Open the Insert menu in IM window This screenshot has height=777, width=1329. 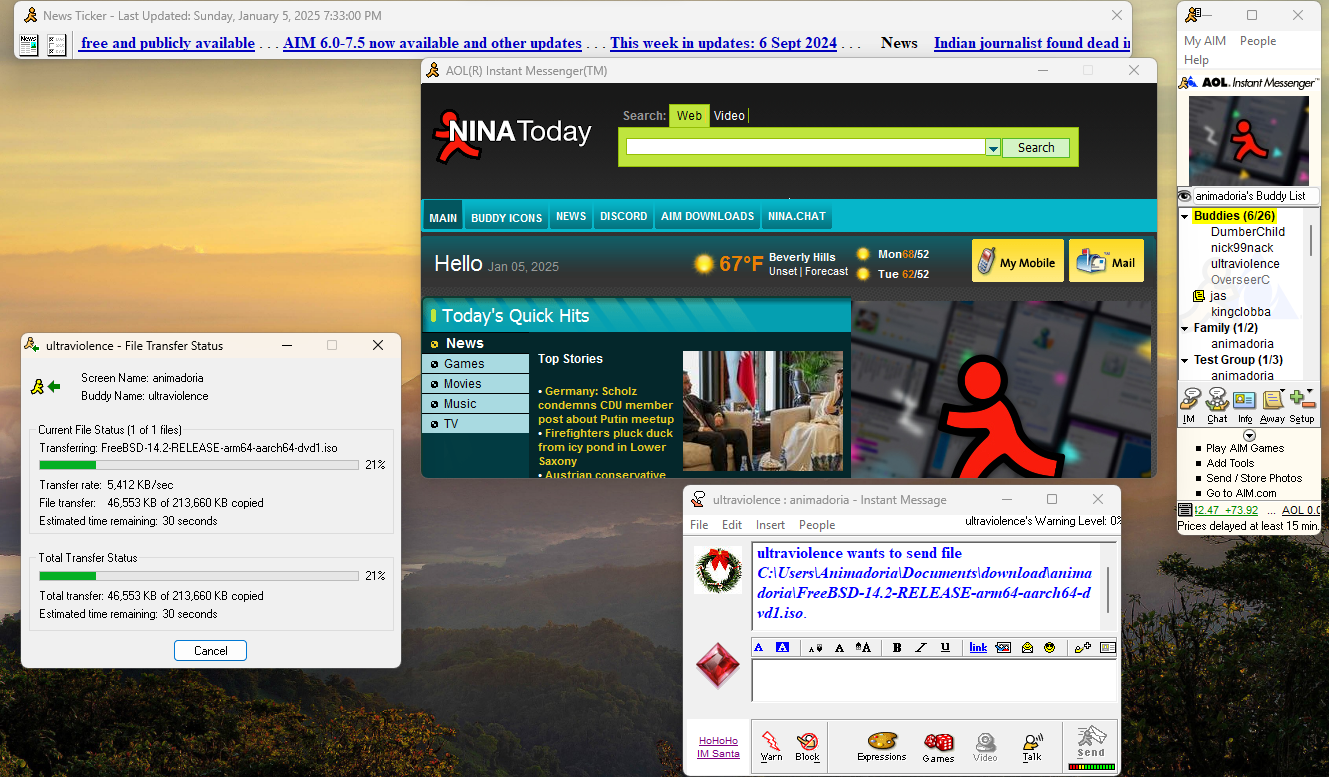click(770, 525)
